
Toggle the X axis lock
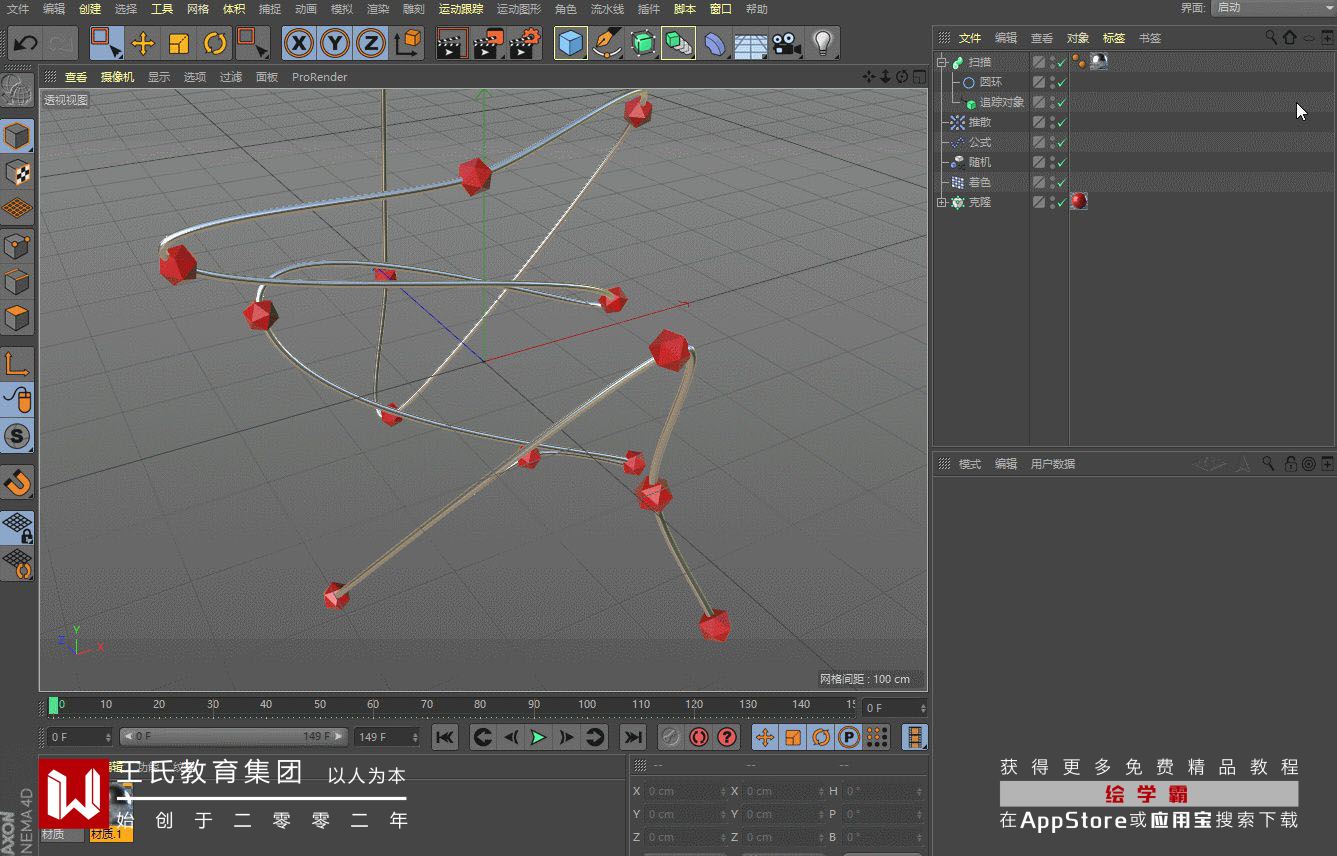pos(299,43)
